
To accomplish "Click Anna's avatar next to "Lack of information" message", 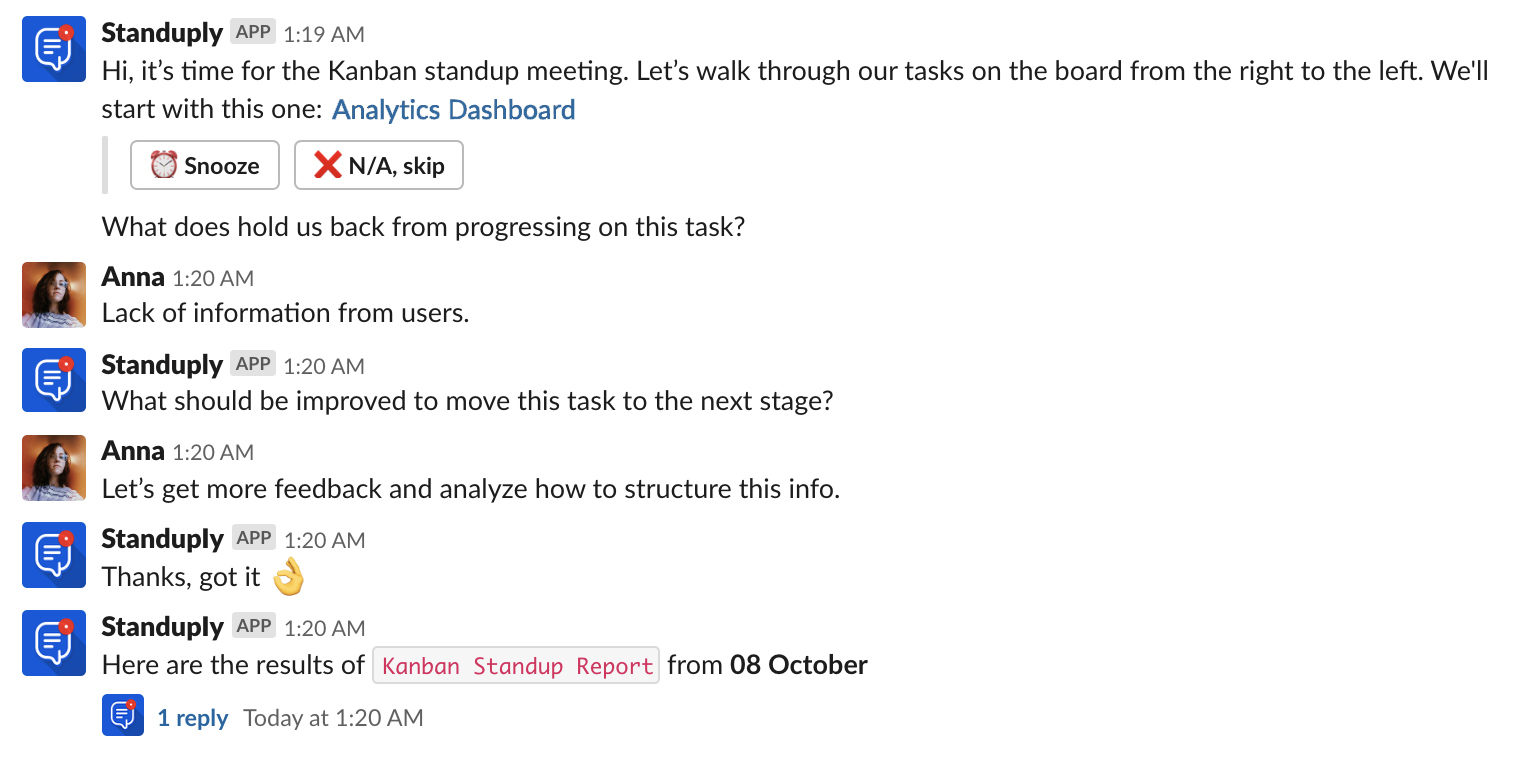I will (54, 294).
